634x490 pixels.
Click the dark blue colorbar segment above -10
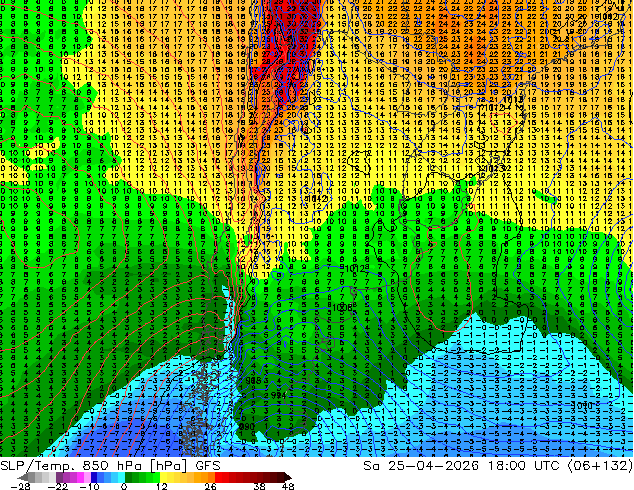94,477
